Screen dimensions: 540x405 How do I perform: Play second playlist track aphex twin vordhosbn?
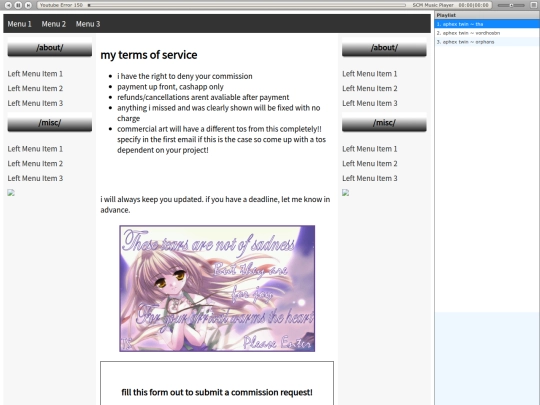pyautogui.click(x=487, y=33)
